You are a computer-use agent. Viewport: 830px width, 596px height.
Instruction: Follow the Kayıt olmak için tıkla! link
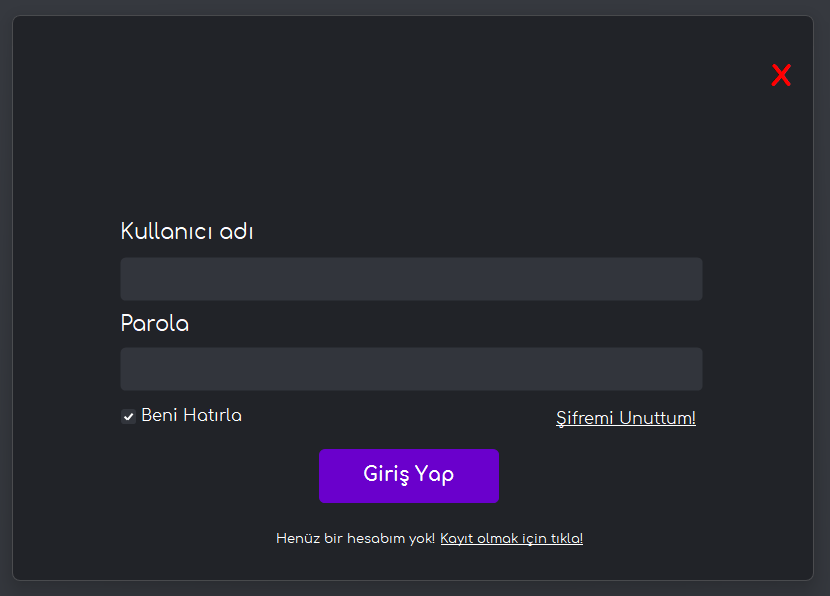(511, 539)
